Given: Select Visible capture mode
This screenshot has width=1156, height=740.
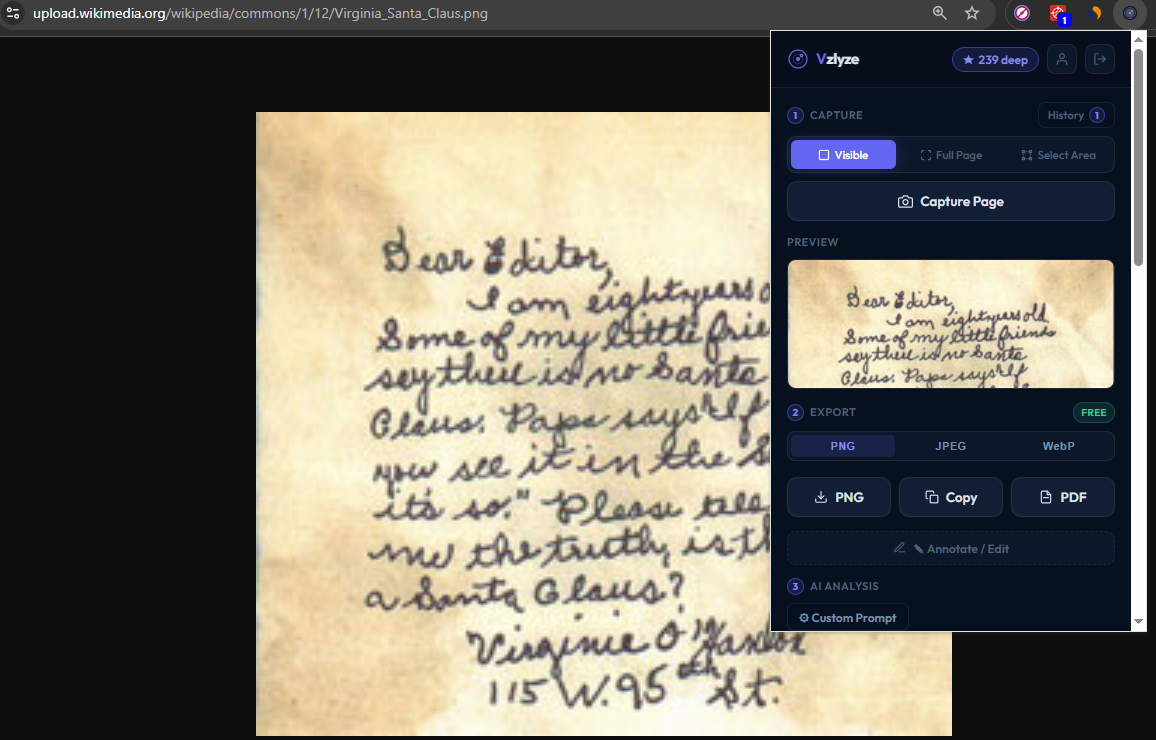Looking at the screenshot, I should (843, 155).
